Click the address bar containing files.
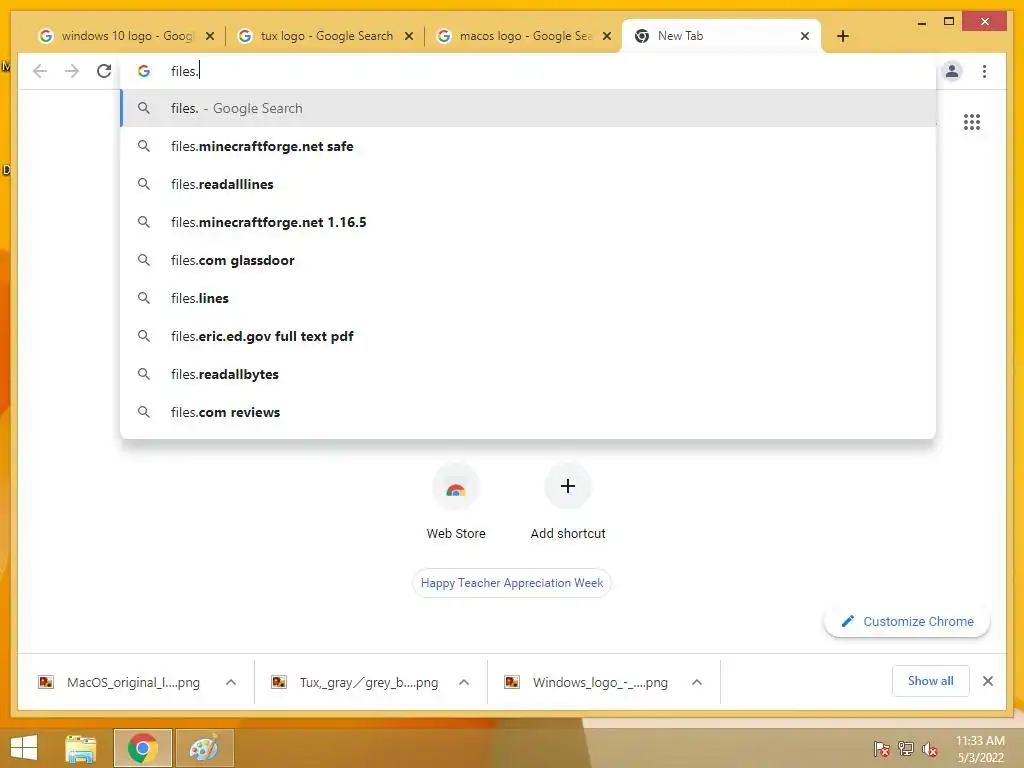Screen dimensions: 1024x768 [x=528, y=71]
